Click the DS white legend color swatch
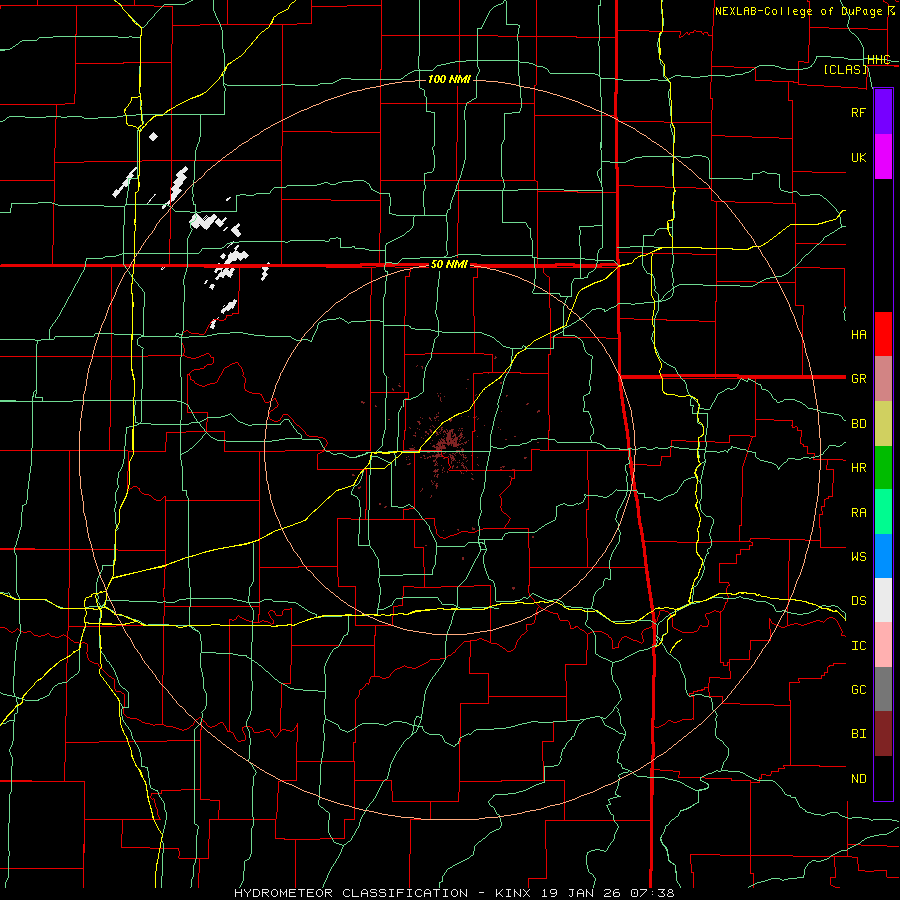This screenshot has width=900, height=900. [x=883, y=600]
